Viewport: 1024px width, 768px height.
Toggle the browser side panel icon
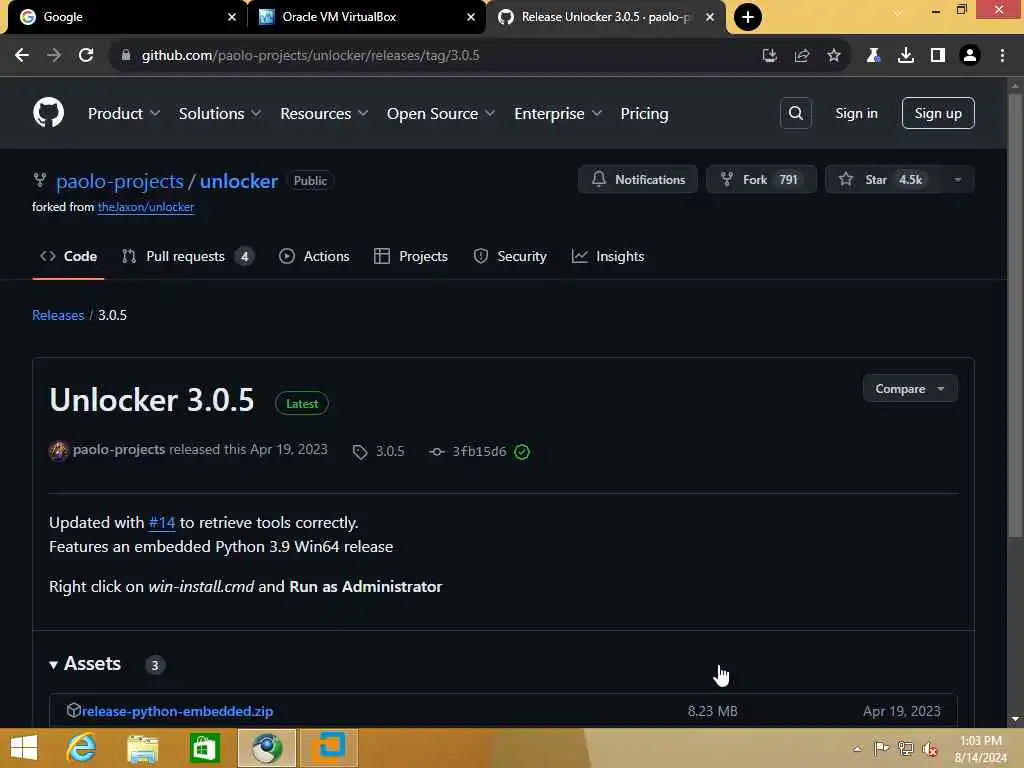[x=938, y=56]
